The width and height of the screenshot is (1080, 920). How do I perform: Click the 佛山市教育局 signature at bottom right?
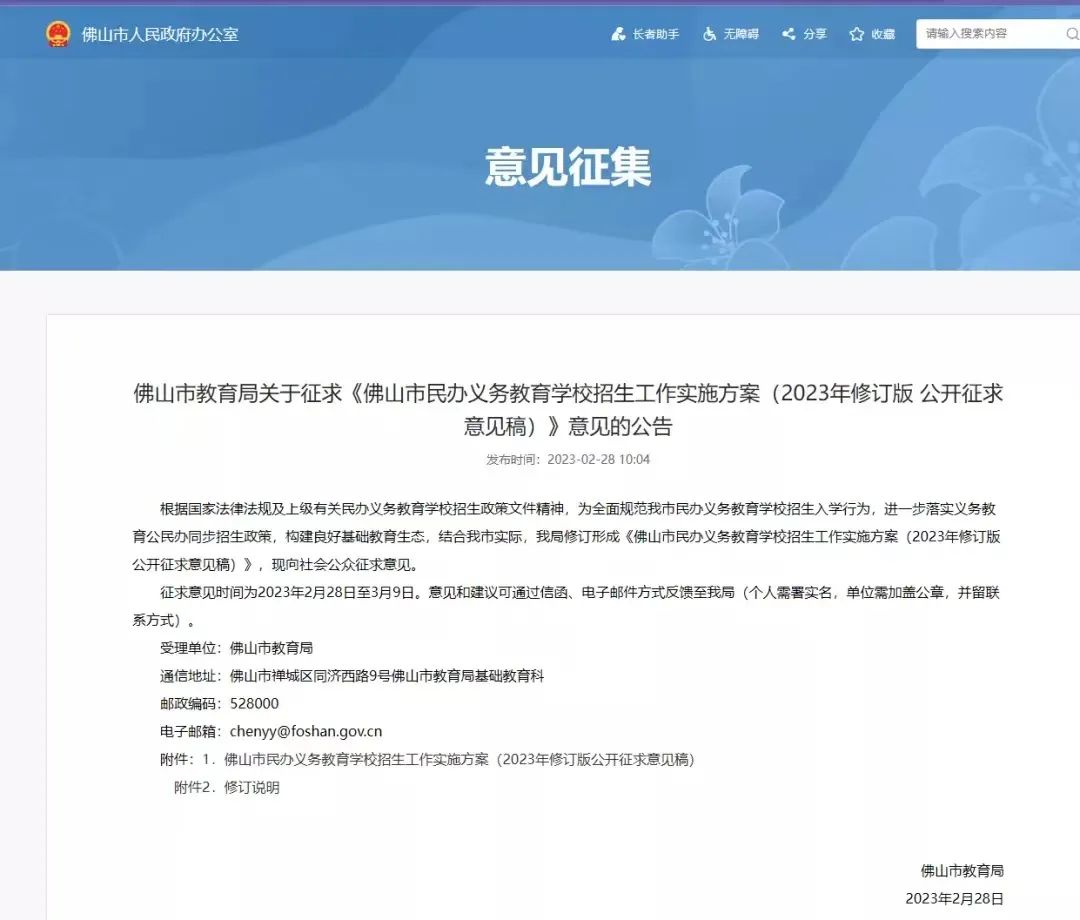[x=962, y=870]
